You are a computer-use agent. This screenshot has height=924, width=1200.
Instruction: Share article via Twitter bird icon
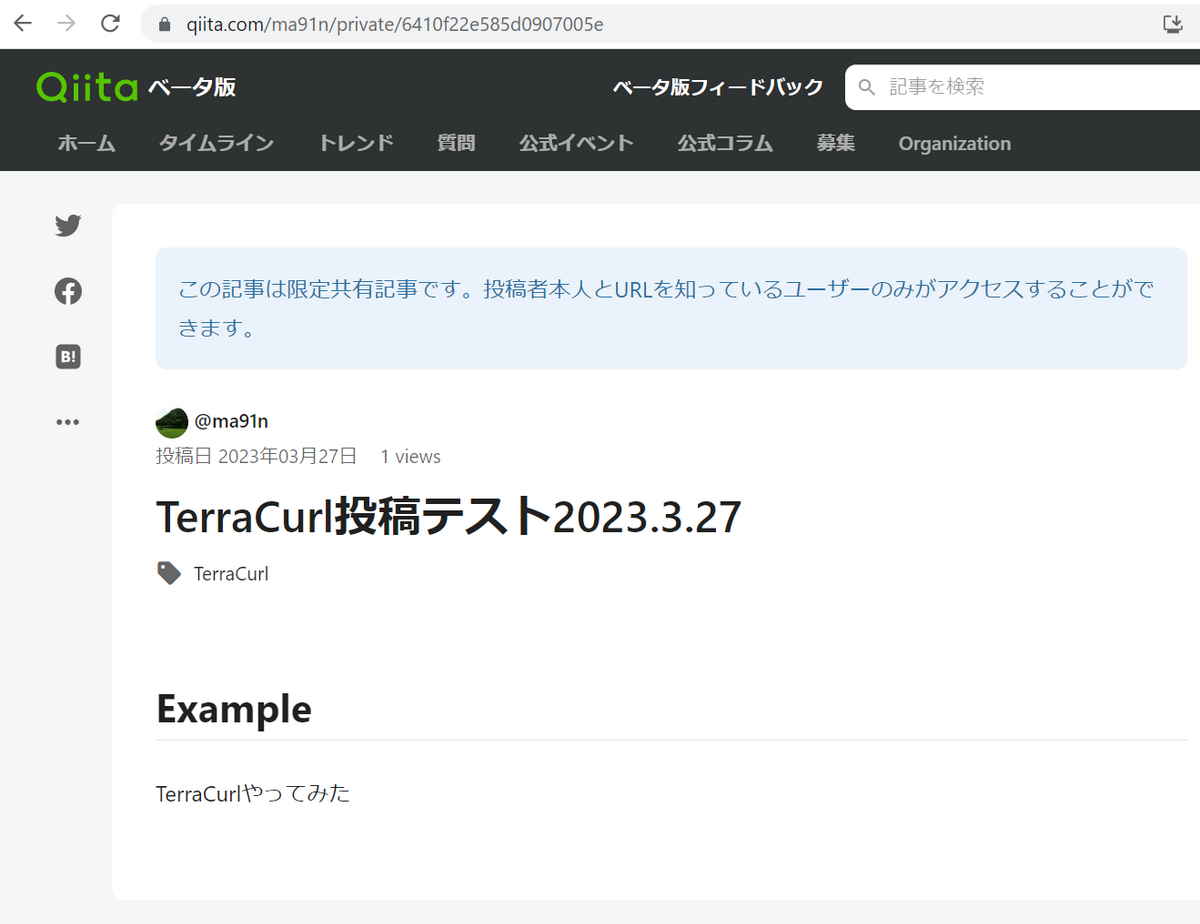(x=68, y=226)
